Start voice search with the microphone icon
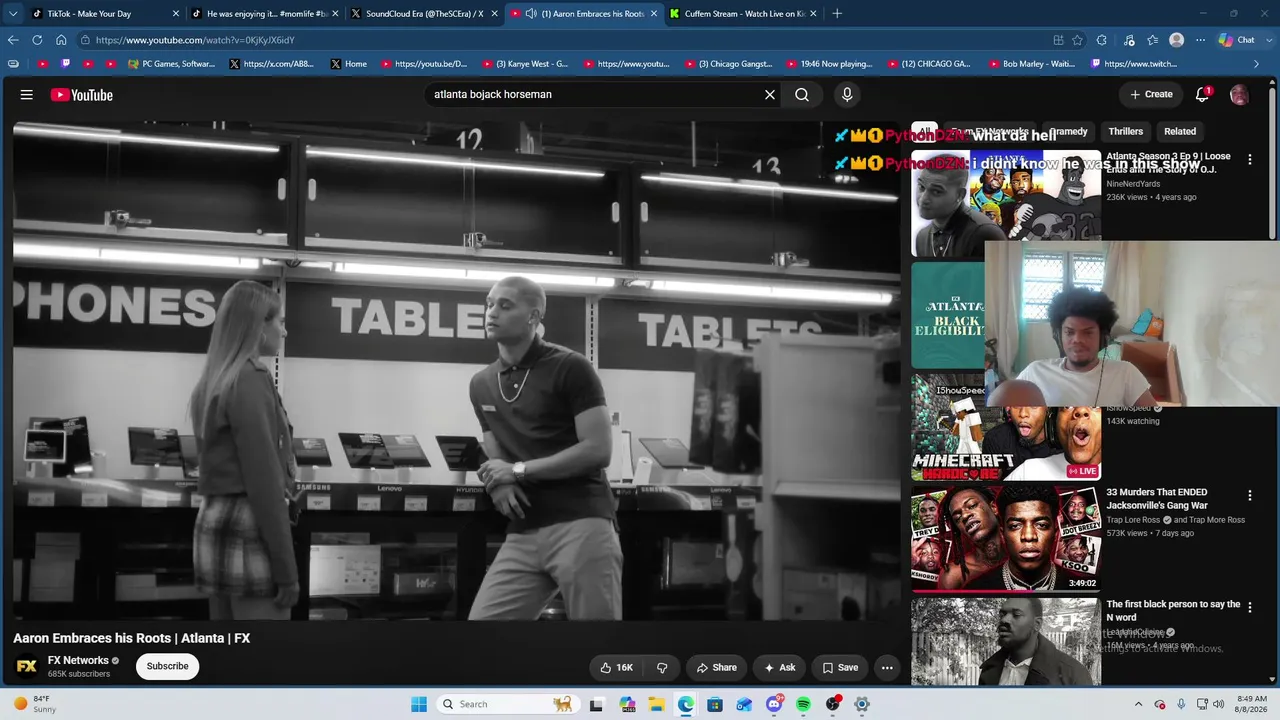This screenshot has height=720, width=1280. [x=847, y=95]
